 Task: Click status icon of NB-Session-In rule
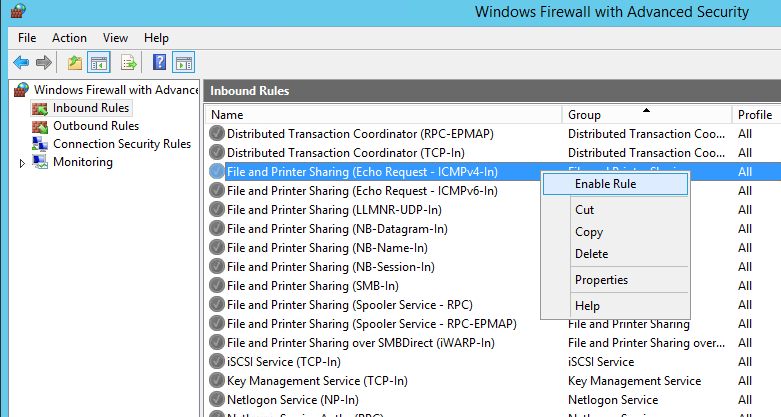point(217,267)
